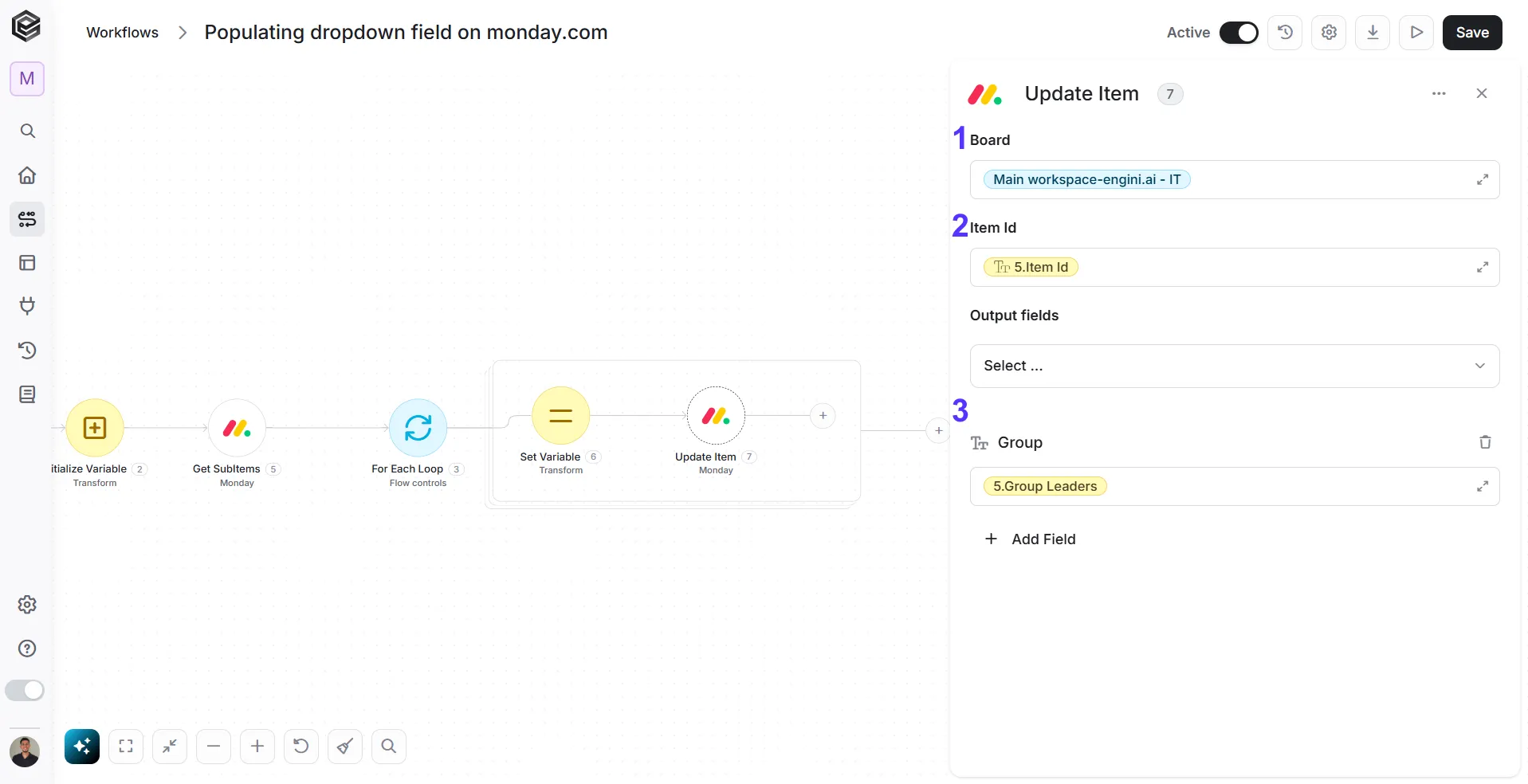The height and width of the screenshot is (784, 1528).
Task: Click the fit-to-screen canvas icon
Action: pyautogui.click(x=126, y=747)
